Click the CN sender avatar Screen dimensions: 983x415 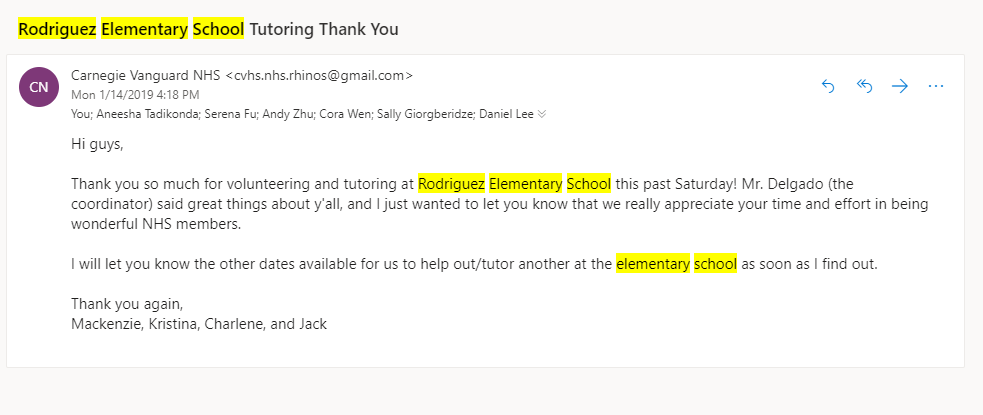point(38,87)
